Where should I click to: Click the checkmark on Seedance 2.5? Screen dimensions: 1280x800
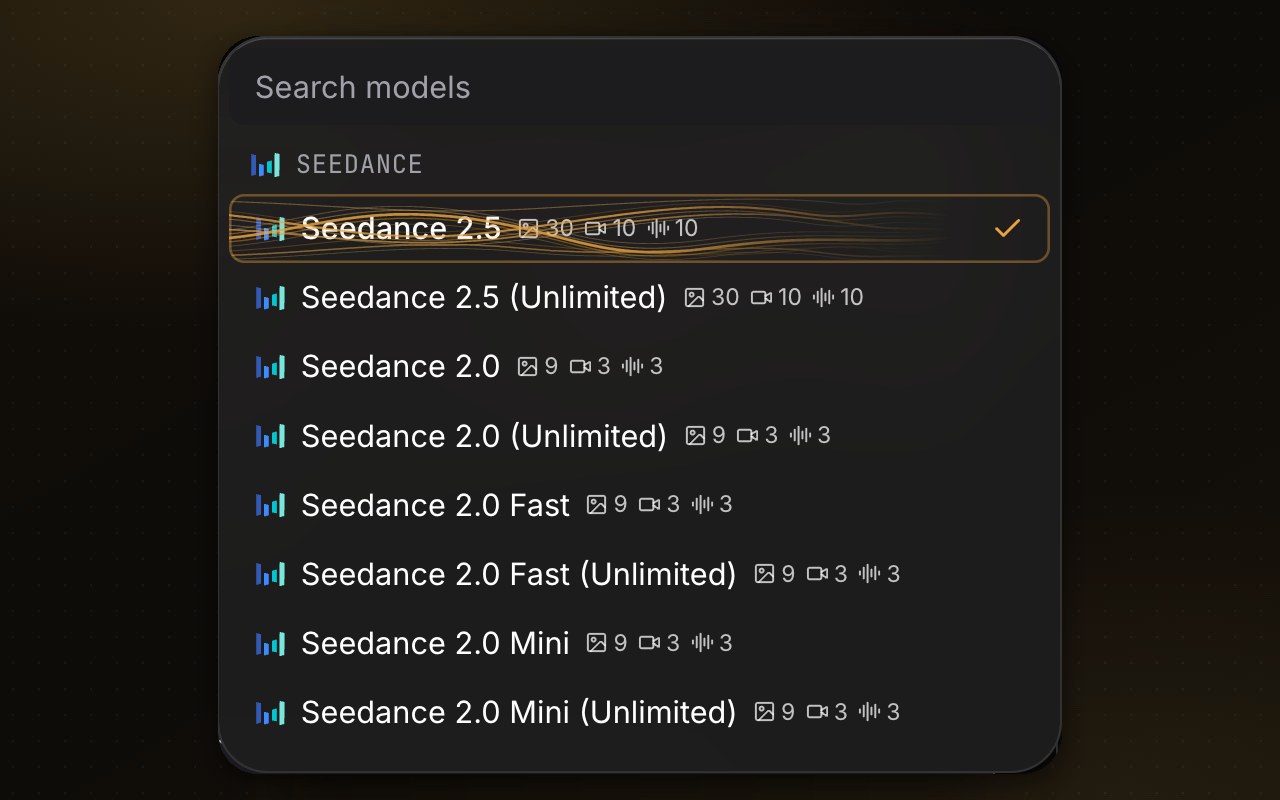pos(1007,229)
